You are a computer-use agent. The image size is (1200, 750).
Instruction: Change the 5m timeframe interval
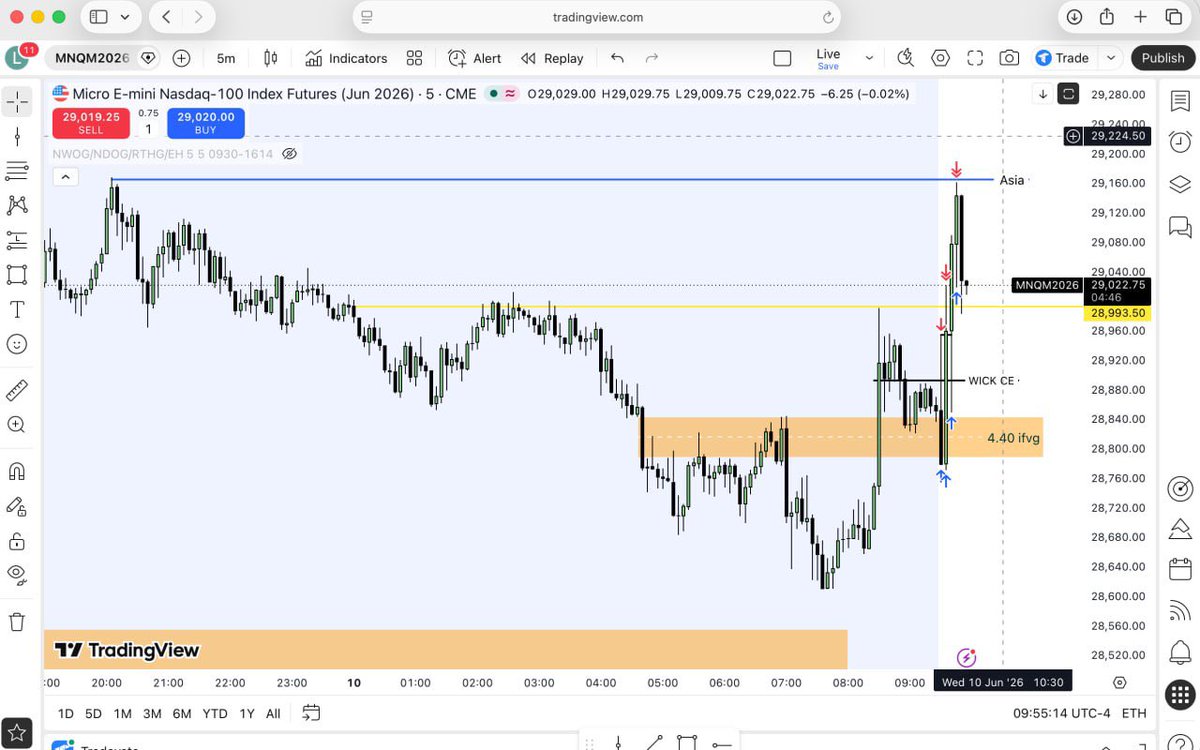pyautogui.click(x=226, y=58)
